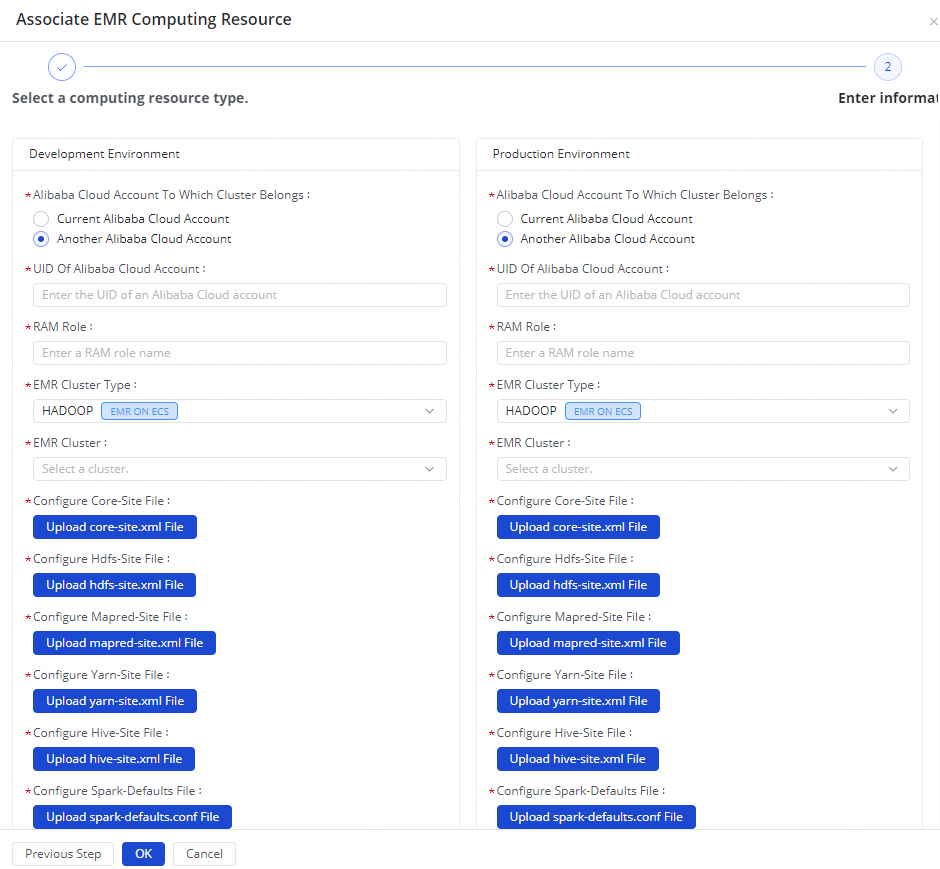The height and width of the screenshot is (869, 940).
Task: Upload hdfs-site.xml file for Production Environment
Action: [x=579, y=585]
